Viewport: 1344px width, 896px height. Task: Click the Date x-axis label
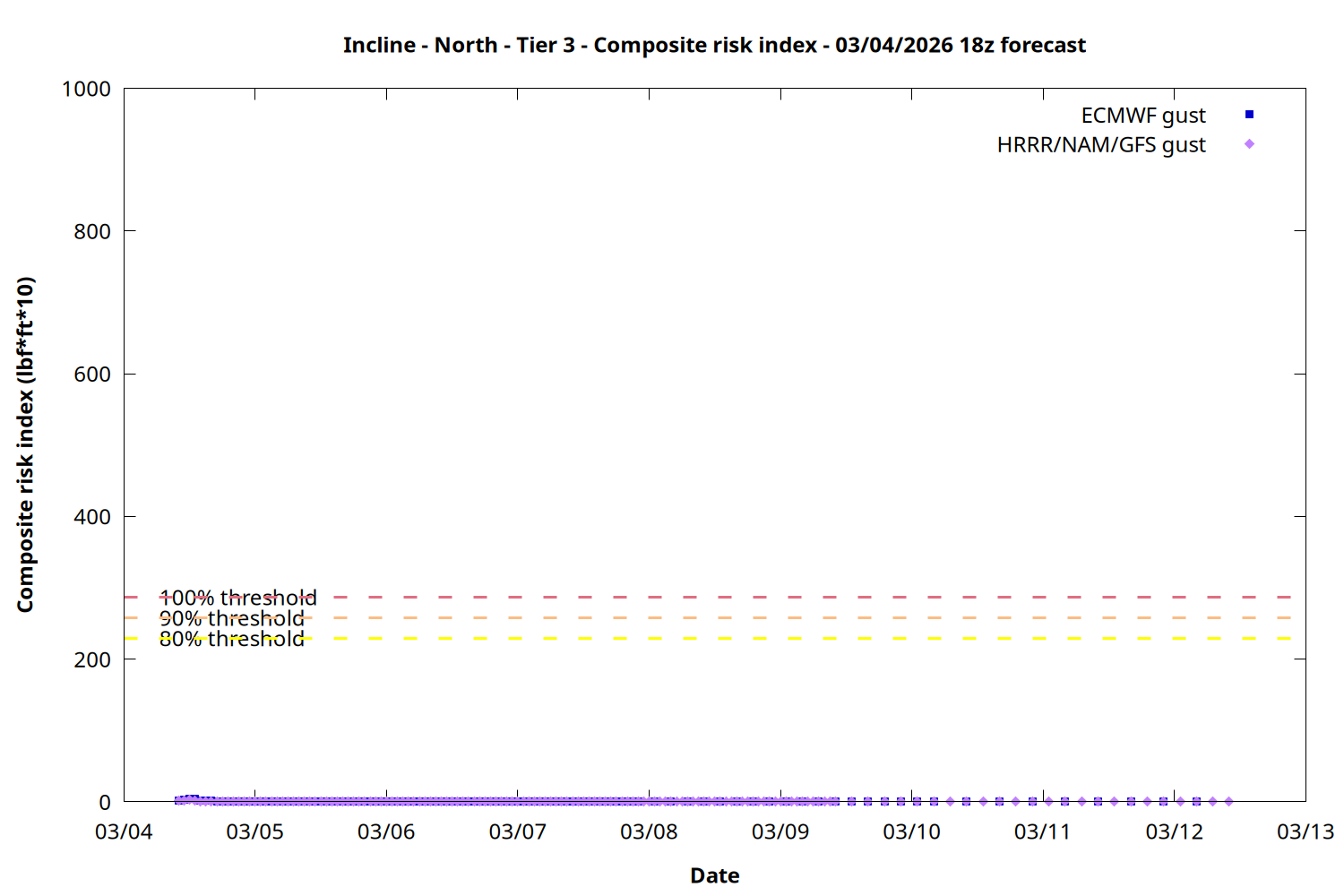point(714,875)
